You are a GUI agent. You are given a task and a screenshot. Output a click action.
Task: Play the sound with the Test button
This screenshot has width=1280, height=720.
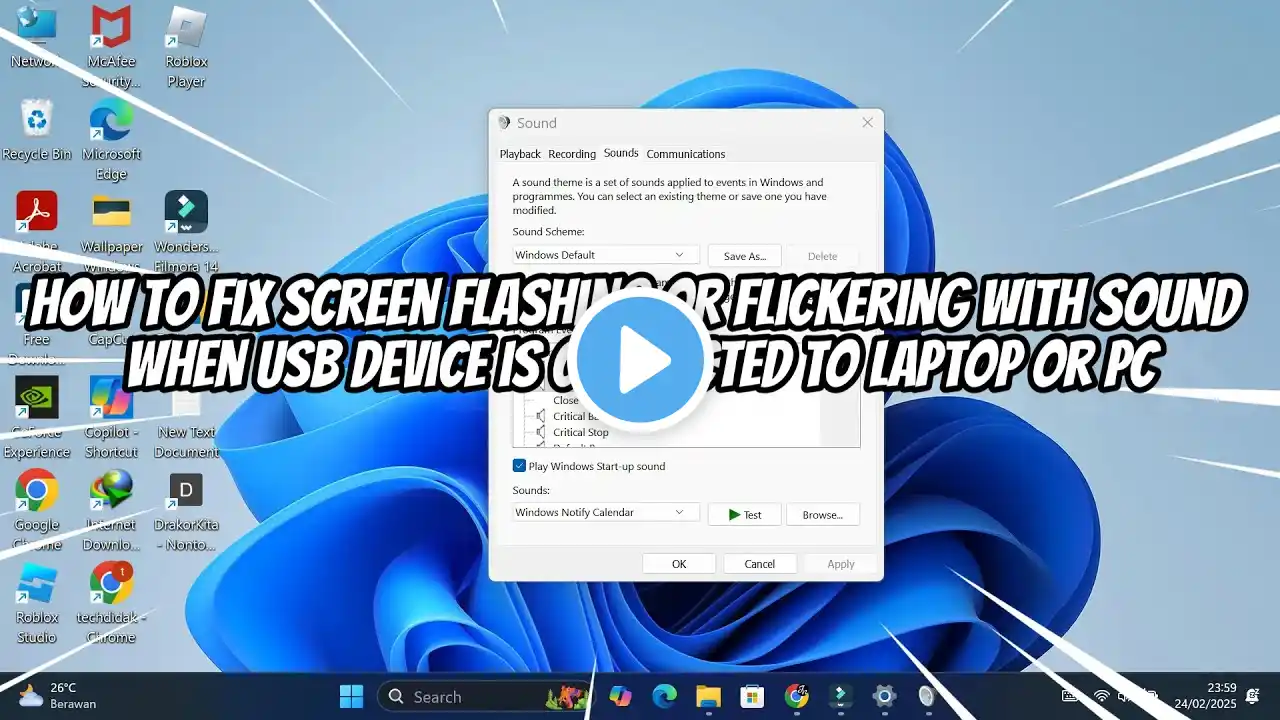point(745,515)
